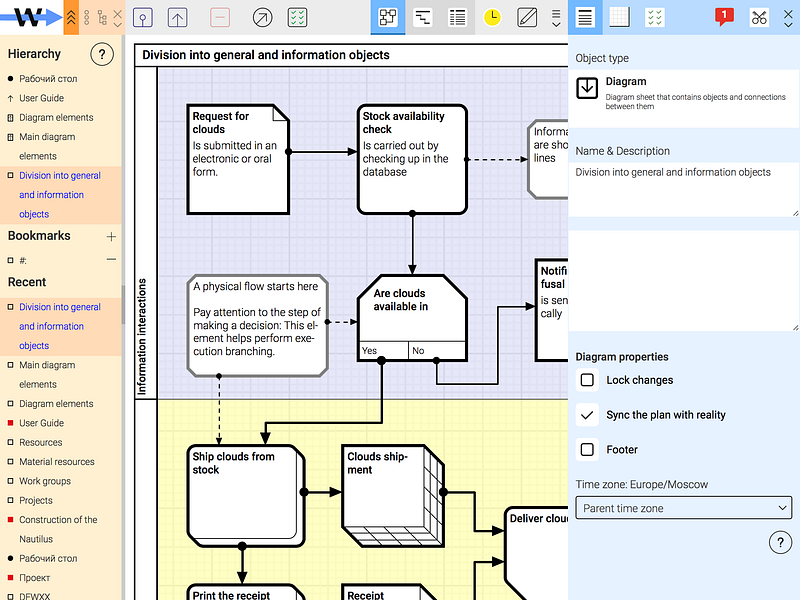Add a bookmark with plus icon

click(111, 236)
